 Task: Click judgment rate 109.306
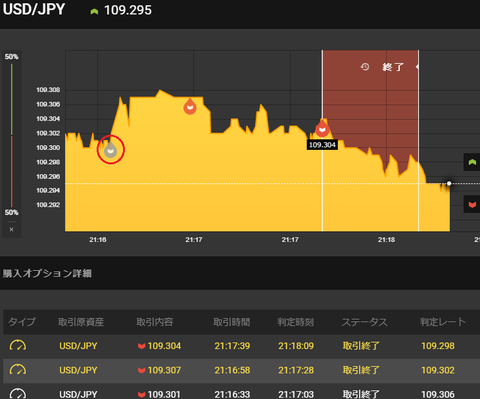click(x=438, y=394)
